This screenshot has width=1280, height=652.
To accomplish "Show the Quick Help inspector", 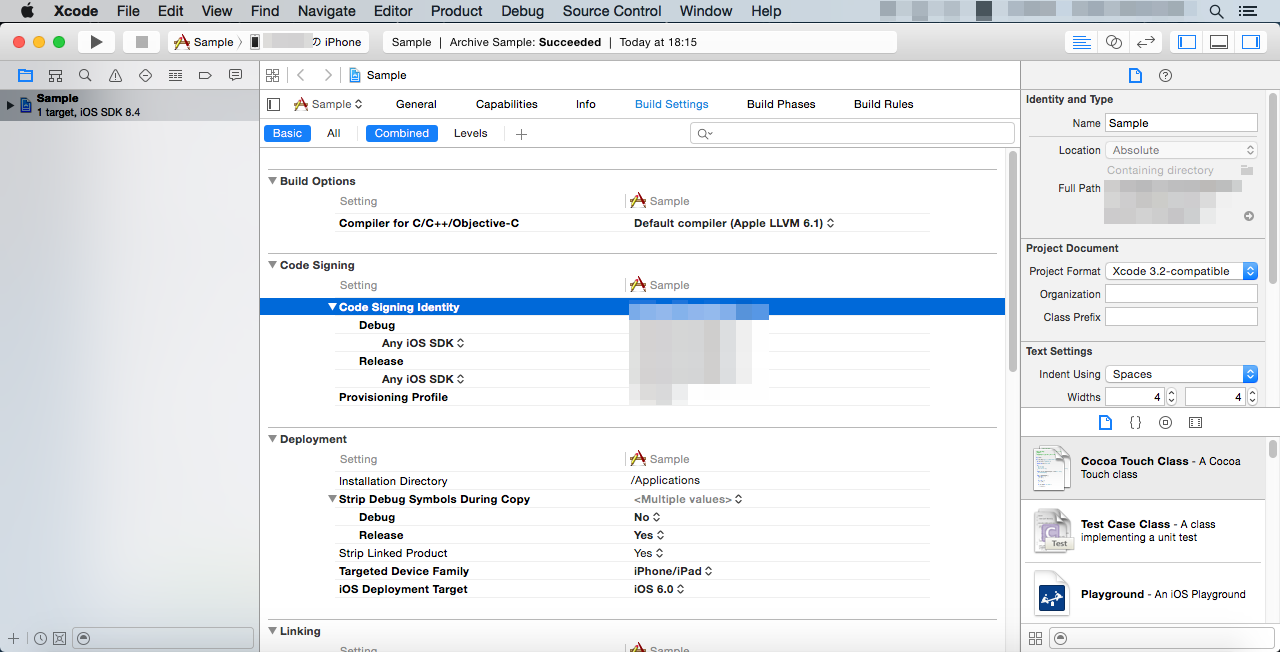I will point(1165,76).
